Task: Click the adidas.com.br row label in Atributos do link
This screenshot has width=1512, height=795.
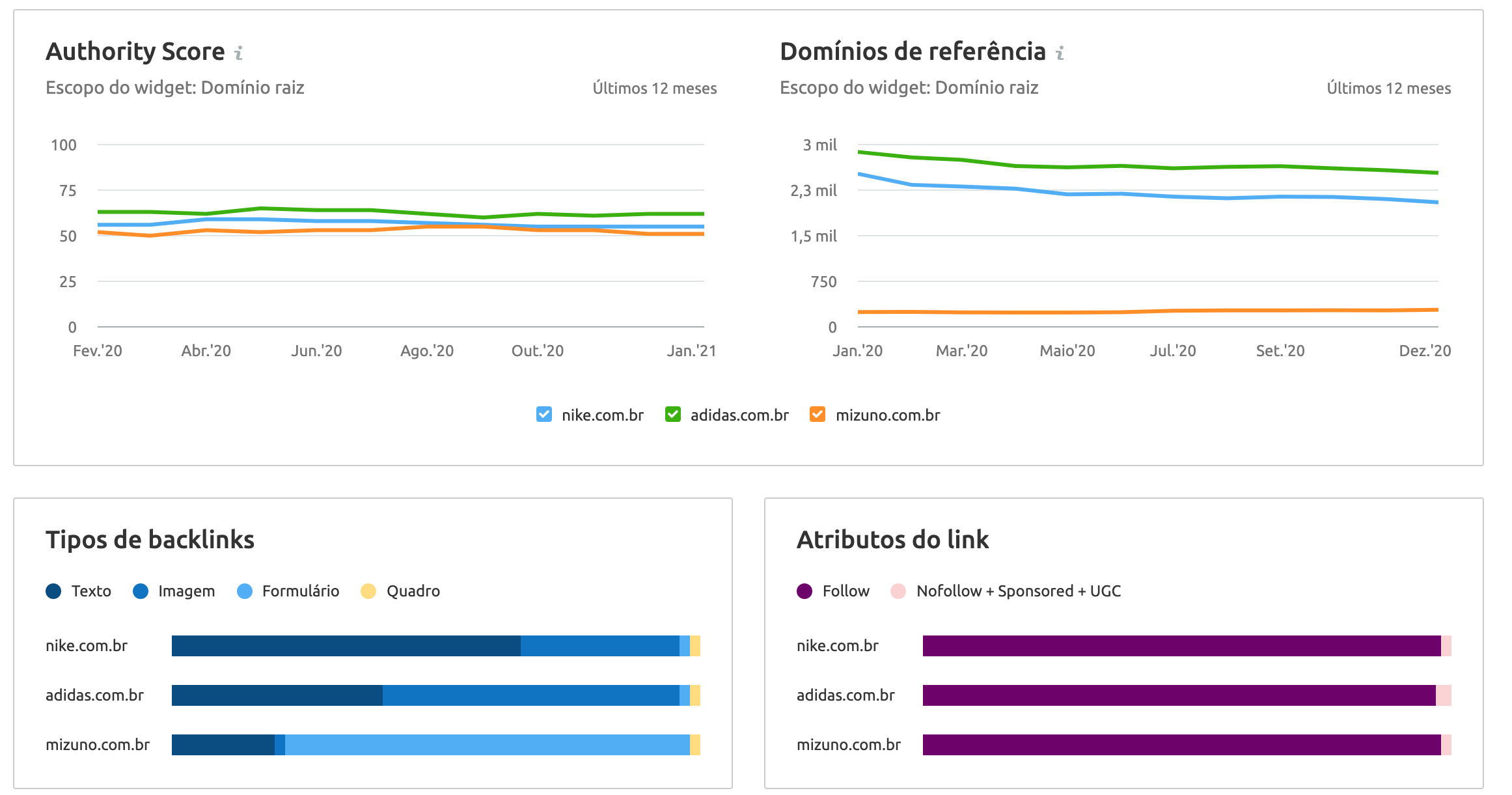Action: click(845, 695)
